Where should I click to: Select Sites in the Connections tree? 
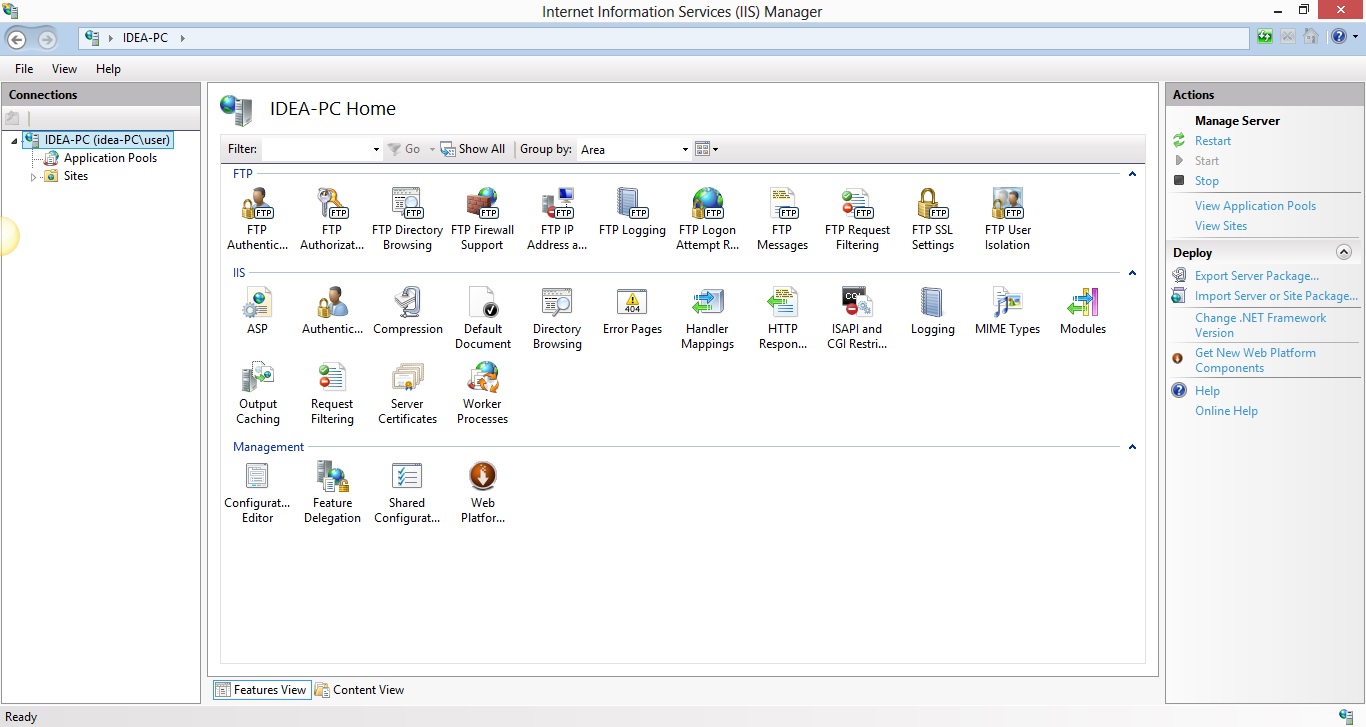pos(76,176)
